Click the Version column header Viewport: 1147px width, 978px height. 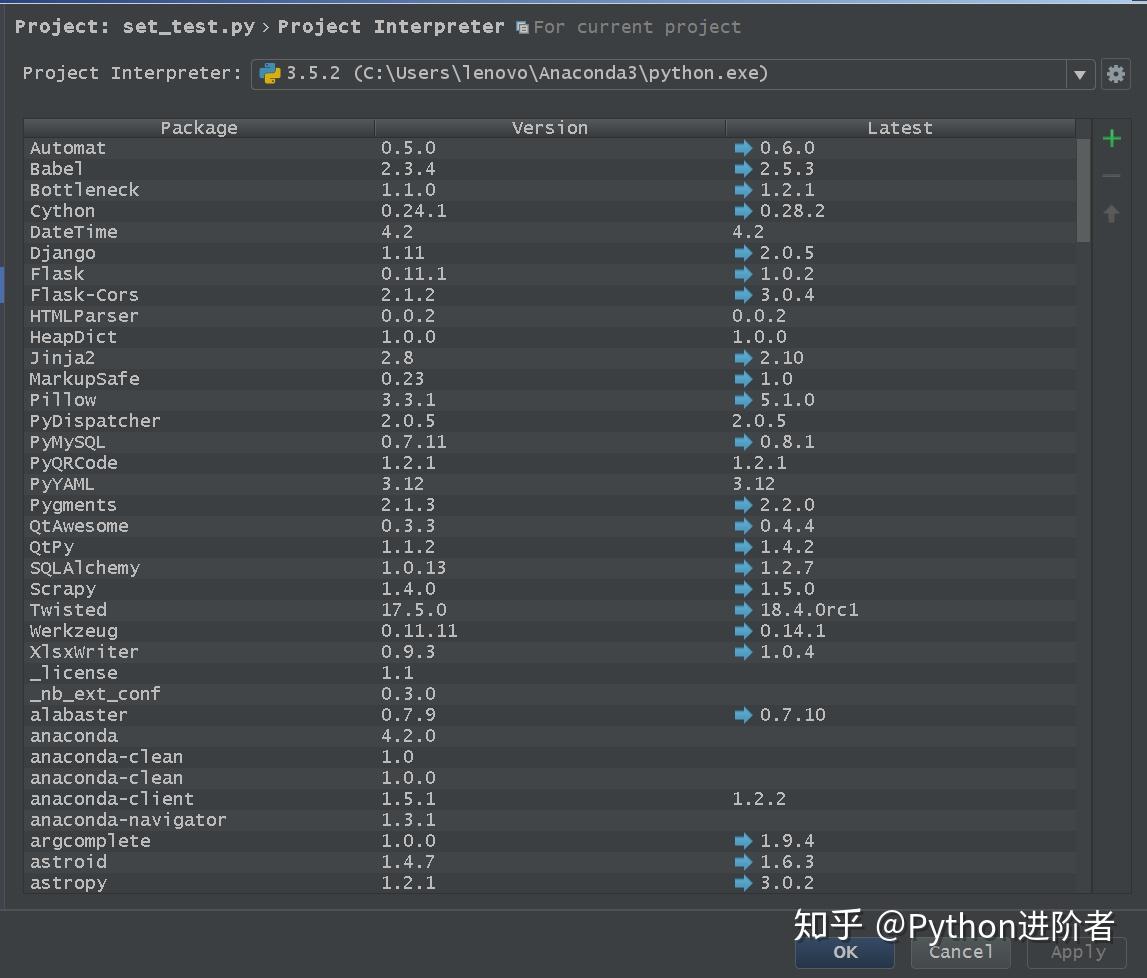[549, 128]
